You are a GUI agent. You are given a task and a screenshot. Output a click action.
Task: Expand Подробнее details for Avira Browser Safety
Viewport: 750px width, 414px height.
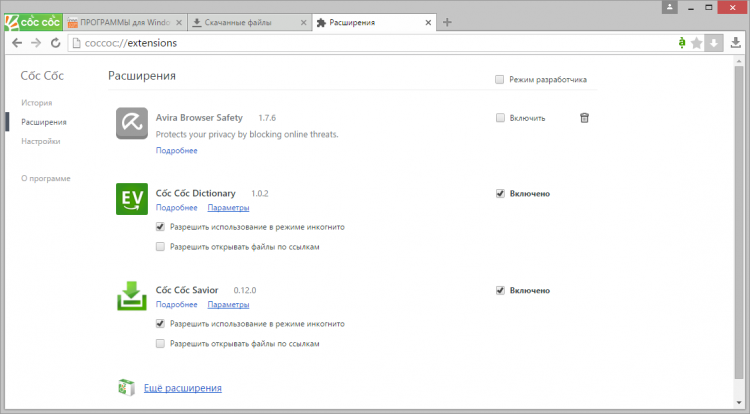coord(176,151)
